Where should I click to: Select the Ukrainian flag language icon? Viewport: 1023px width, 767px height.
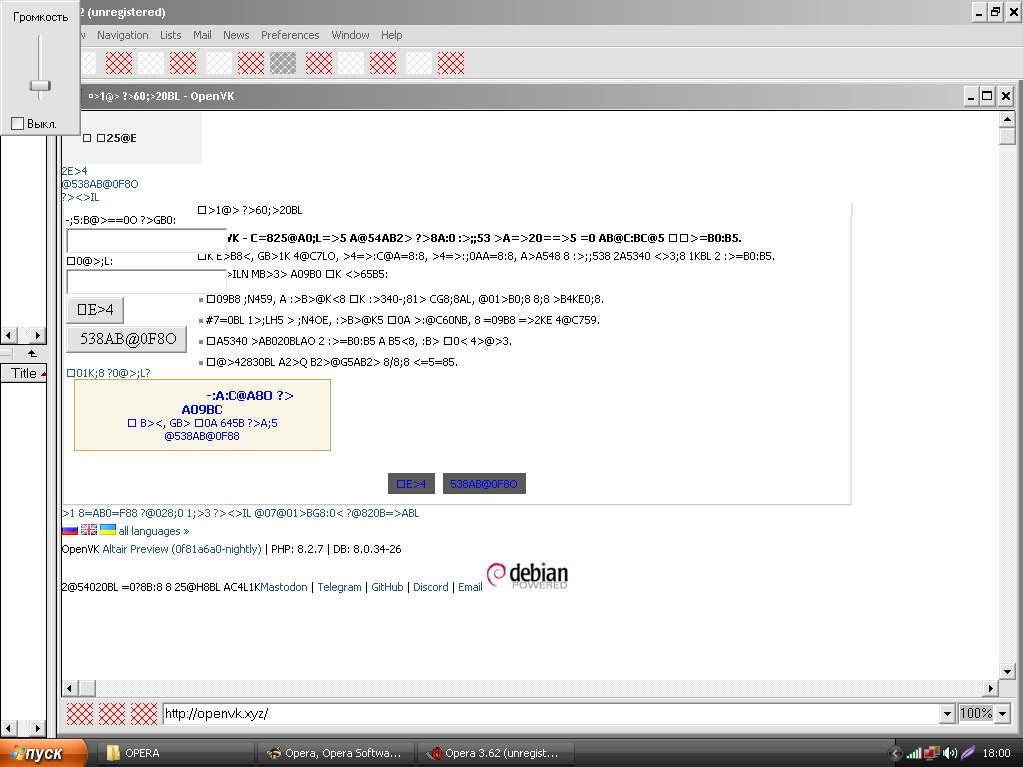point(108,530)
